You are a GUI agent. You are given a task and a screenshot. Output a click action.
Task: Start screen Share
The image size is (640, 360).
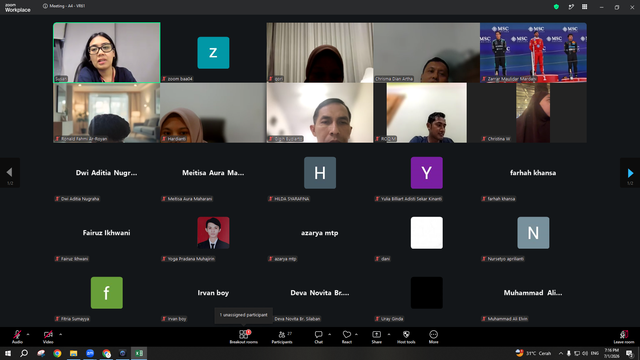[376, 337]
